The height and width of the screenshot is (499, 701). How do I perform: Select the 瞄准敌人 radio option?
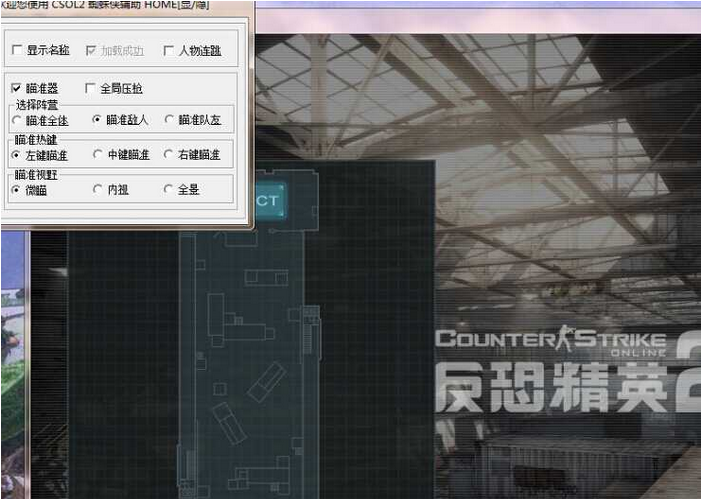[x=97, y=120]
